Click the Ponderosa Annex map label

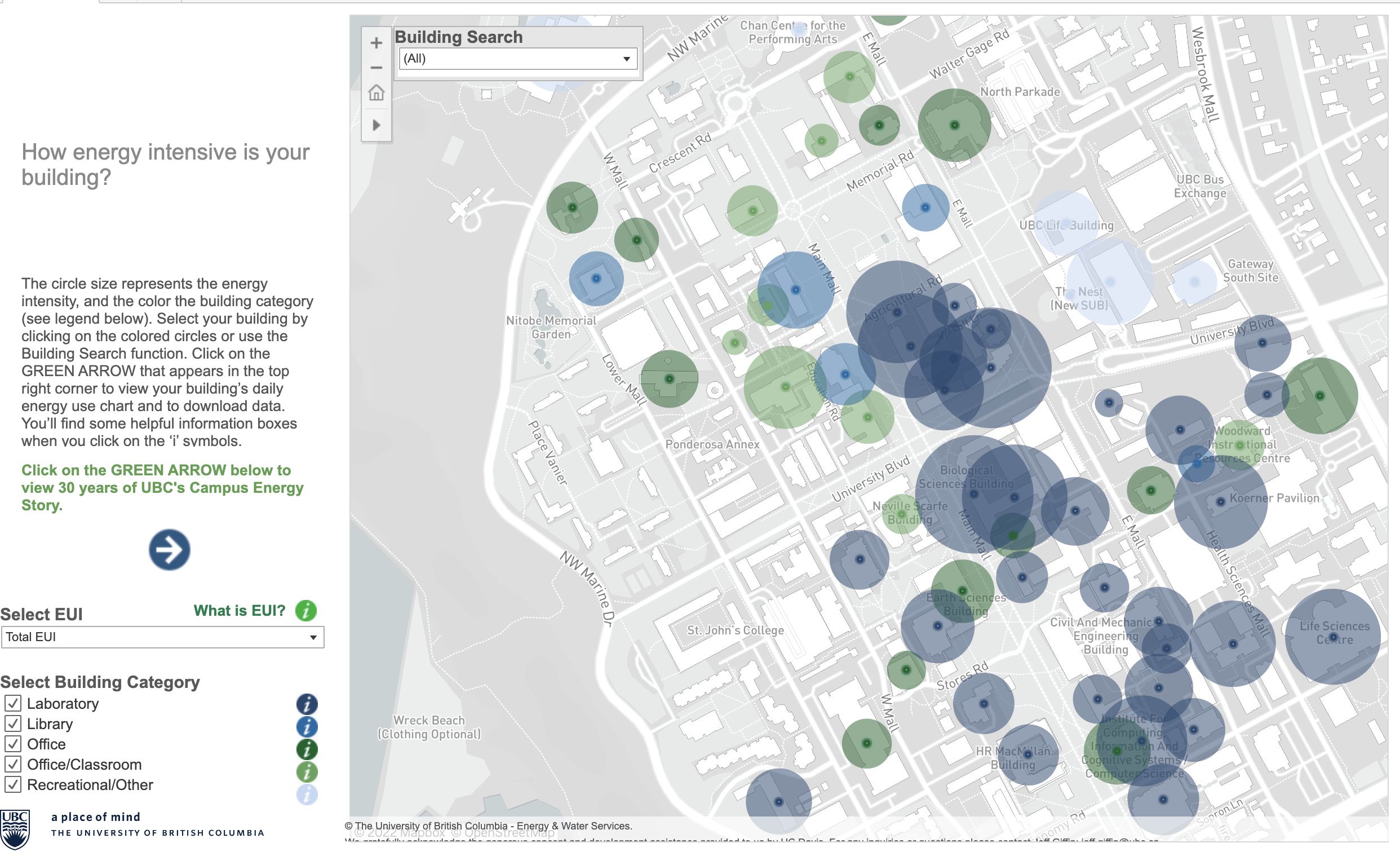coord(712,444)
